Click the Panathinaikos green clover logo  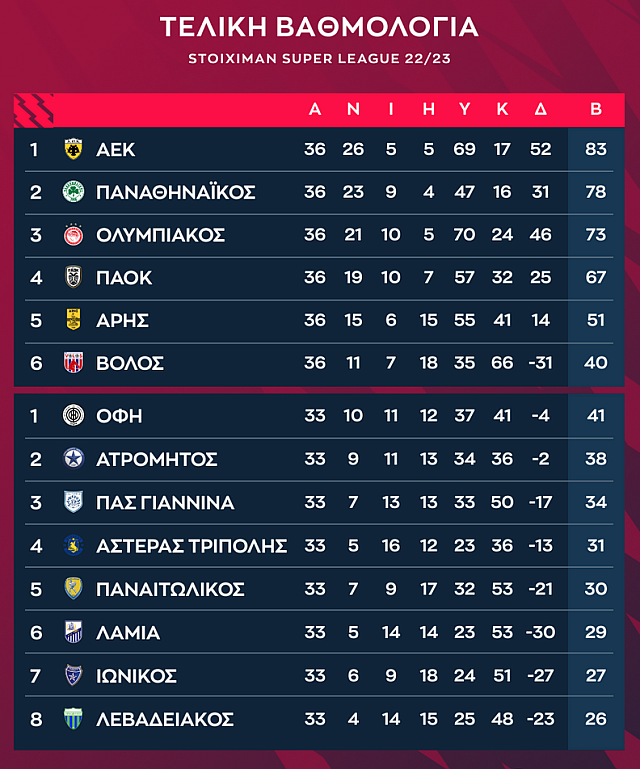click(73, 192)
